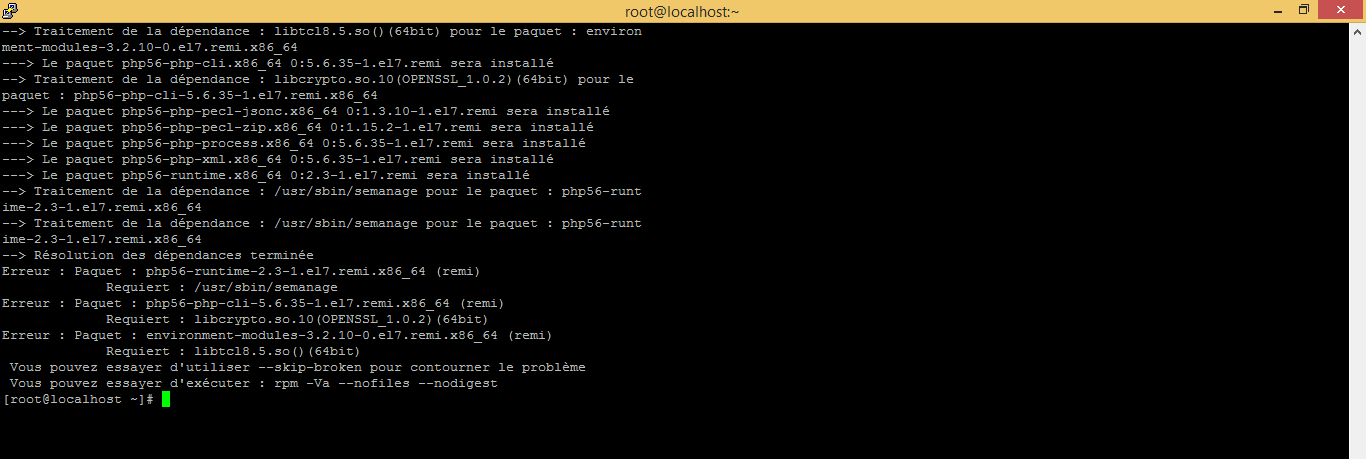The width and height of the screenshot is (1366, 459).
Task: Click the php56-php-xml package line
Action: tap(277, 159)
